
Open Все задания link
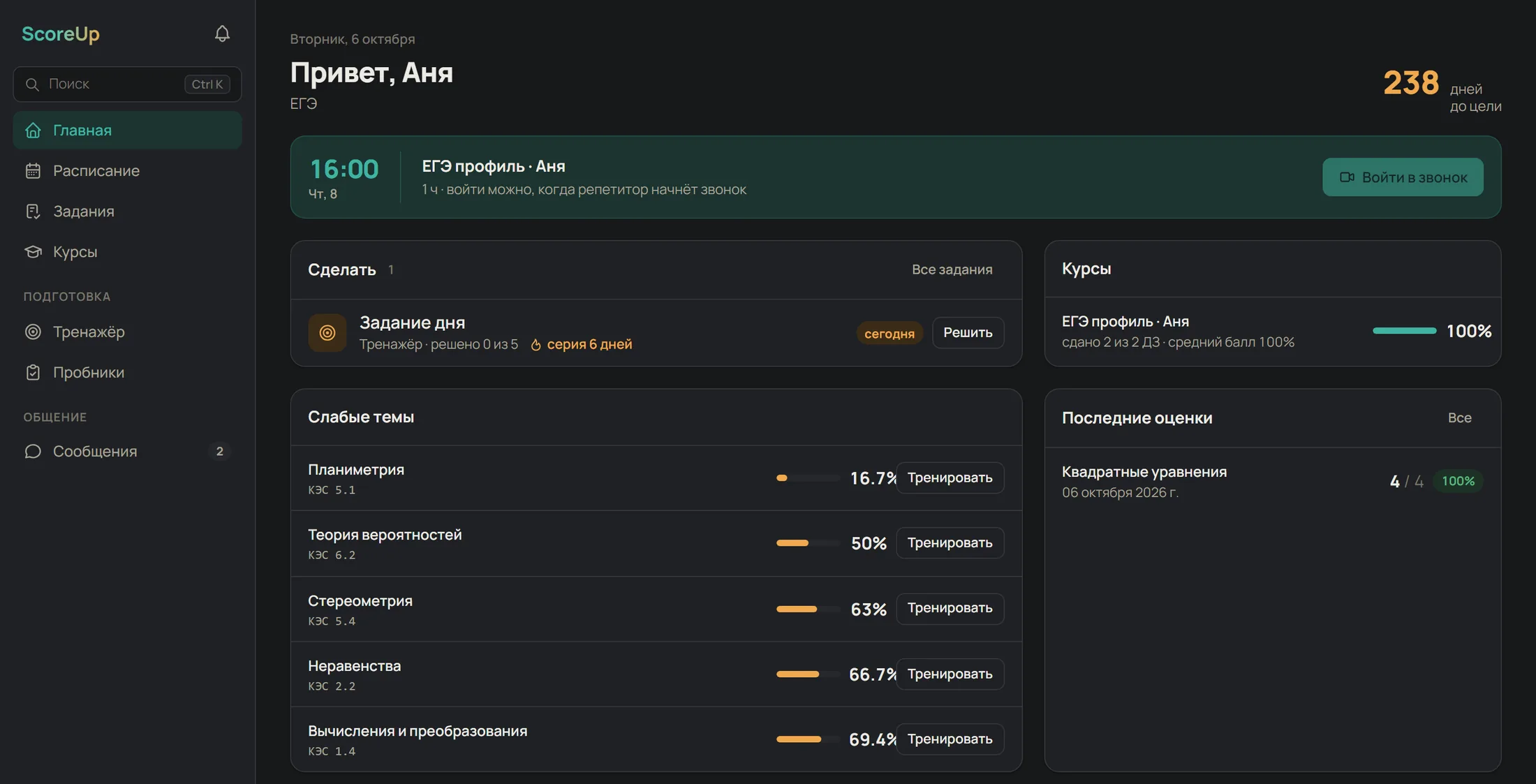(952, 269)
